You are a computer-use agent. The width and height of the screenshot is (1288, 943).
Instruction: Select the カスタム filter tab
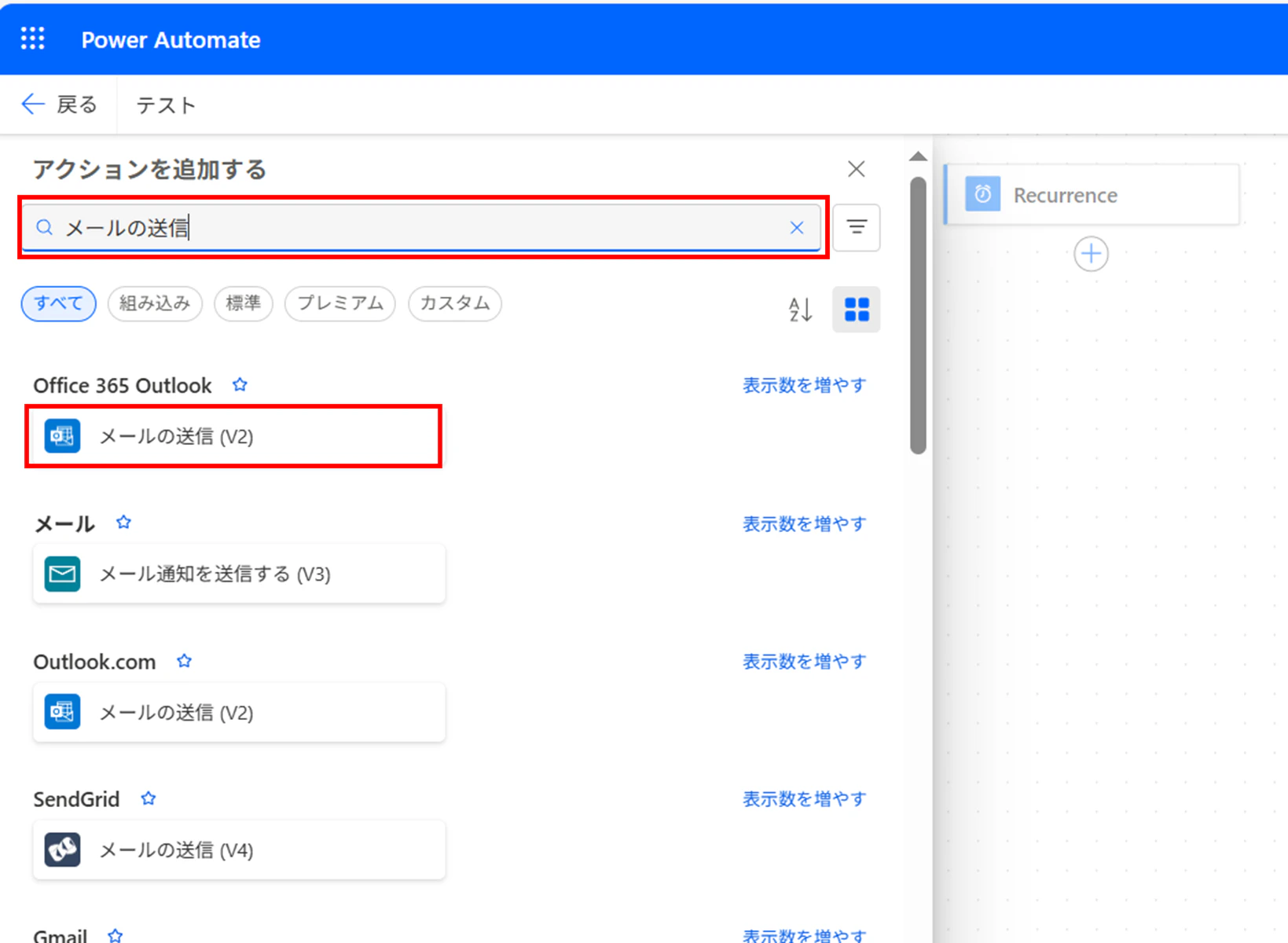[455, 303]
